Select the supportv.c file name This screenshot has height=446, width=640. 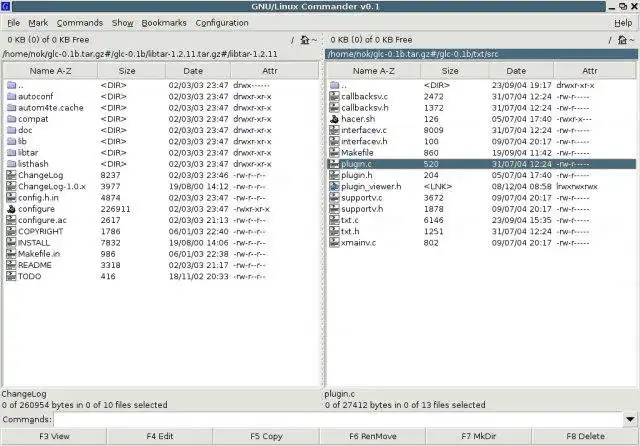[x=362, y=197]
